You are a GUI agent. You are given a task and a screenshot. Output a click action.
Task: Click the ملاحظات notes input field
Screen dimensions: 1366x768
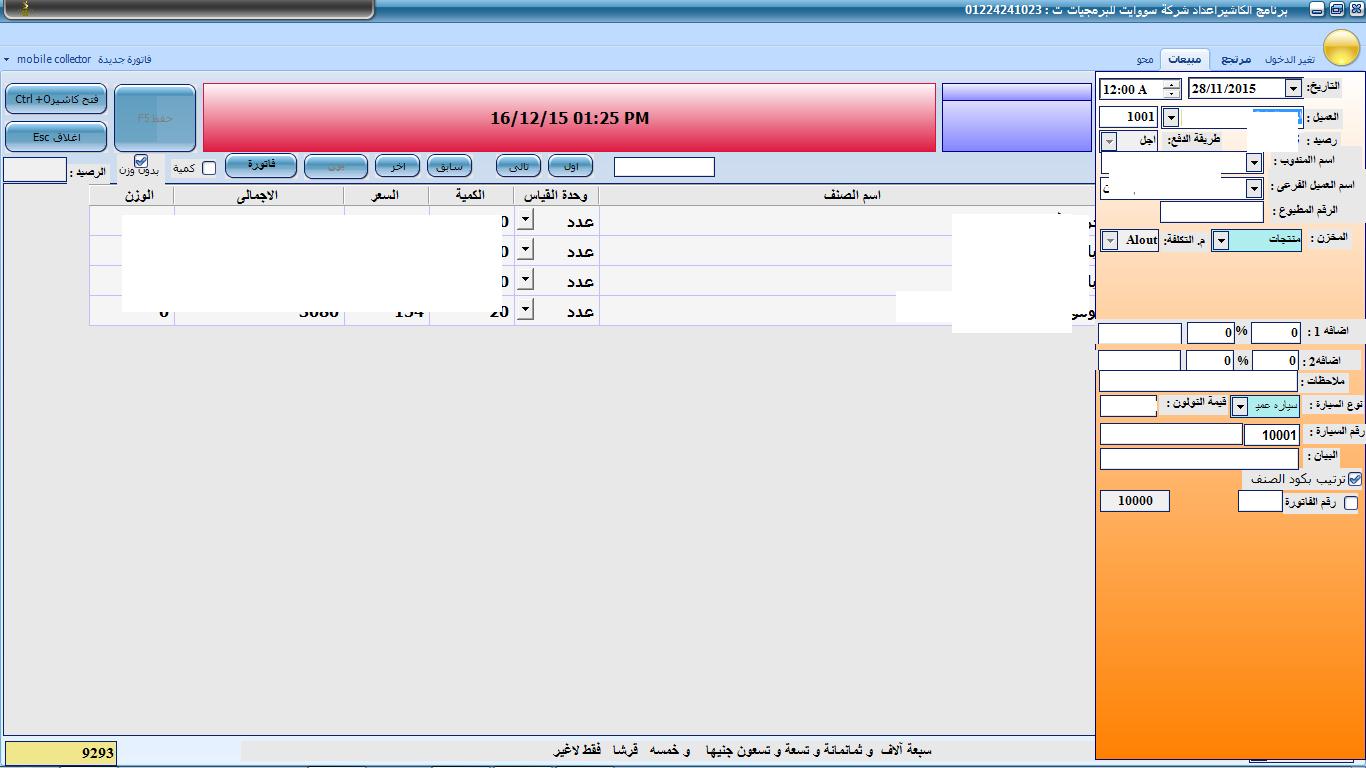[1197, 381]
